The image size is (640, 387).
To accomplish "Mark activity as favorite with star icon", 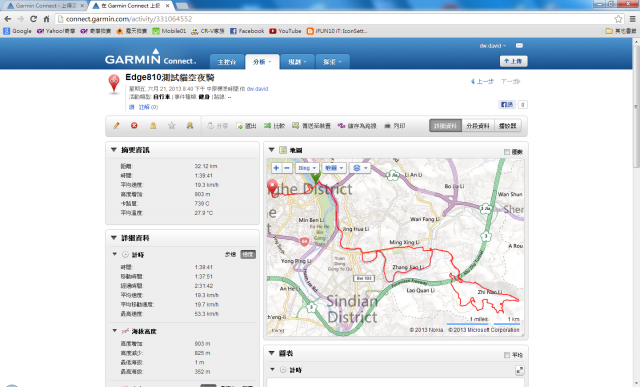I will tap(171, 126).
